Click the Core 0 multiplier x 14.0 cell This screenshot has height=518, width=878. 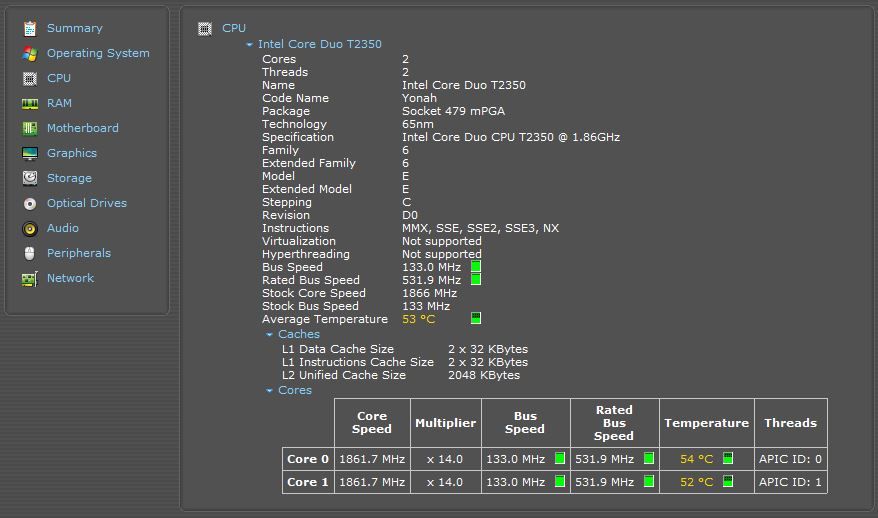click(x=446, y=459)
